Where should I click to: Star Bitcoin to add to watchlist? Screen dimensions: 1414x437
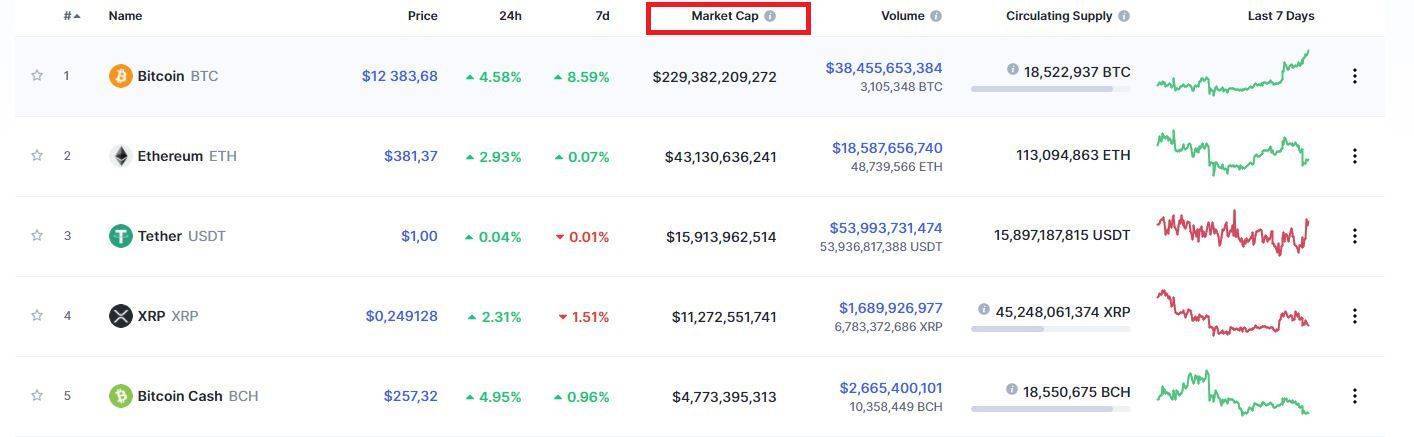37,75
